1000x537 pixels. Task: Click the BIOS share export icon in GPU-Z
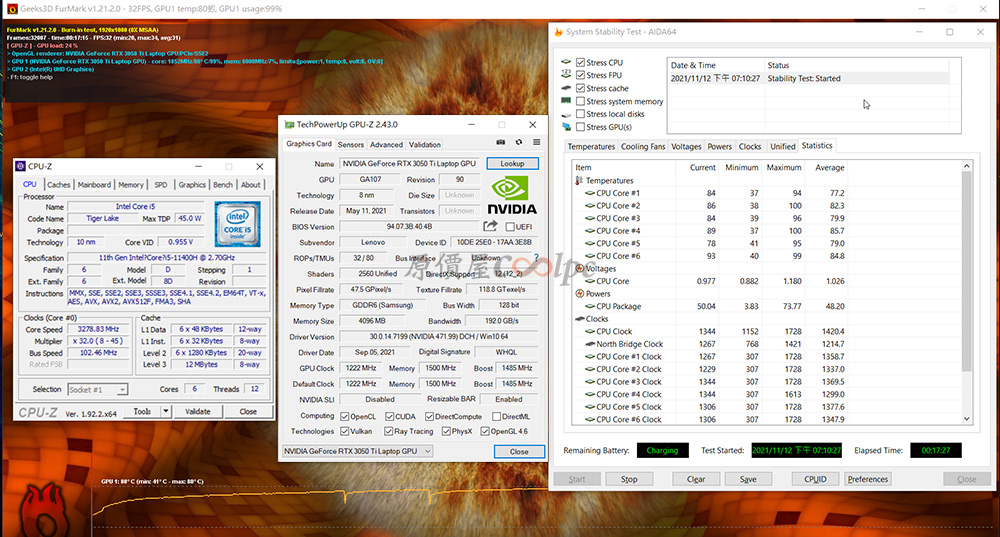[x=490, y=226]
